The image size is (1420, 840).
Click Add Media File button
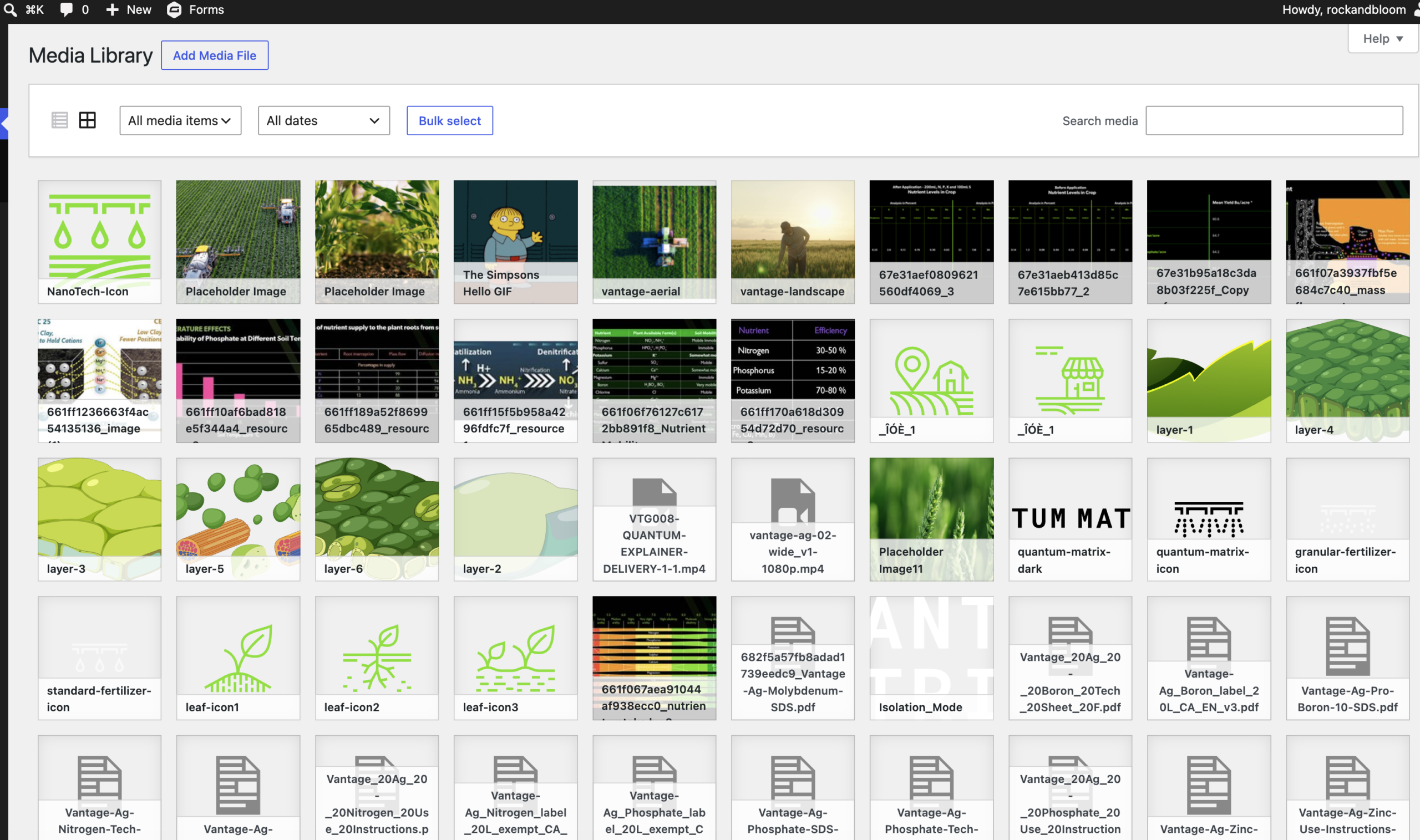tap(215, 55)
